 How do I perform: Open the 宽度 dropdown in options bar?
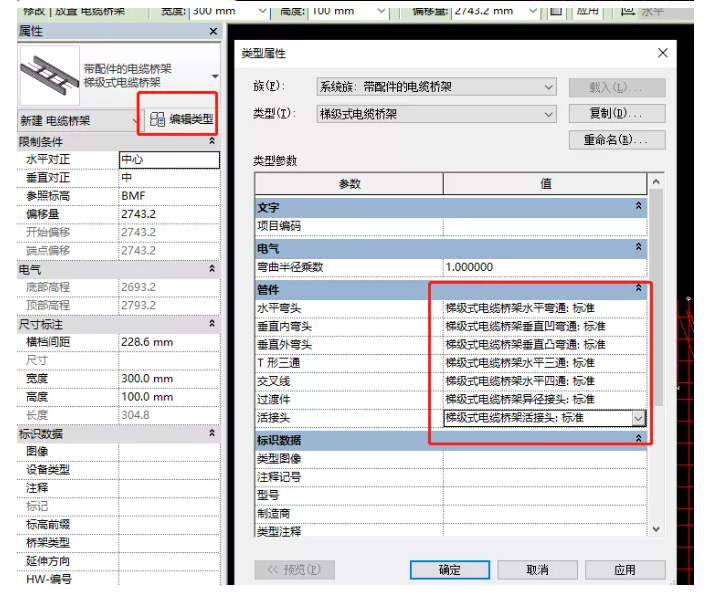point(262,11)
